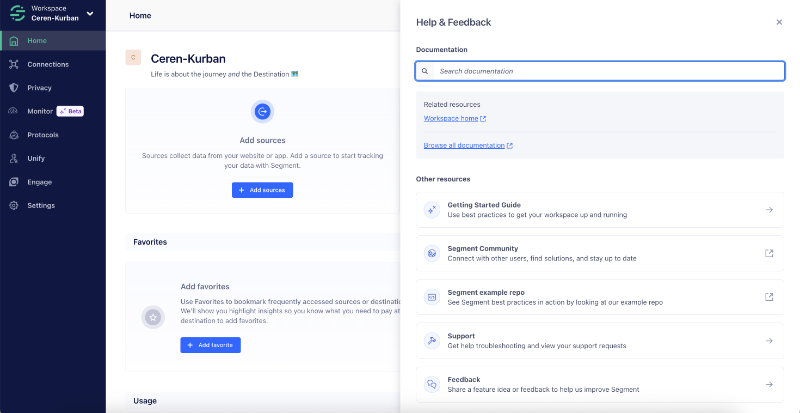Screen dimensions: 800x413
Task: Click the Beta badge next to Monitor
Action: (70, 111)
